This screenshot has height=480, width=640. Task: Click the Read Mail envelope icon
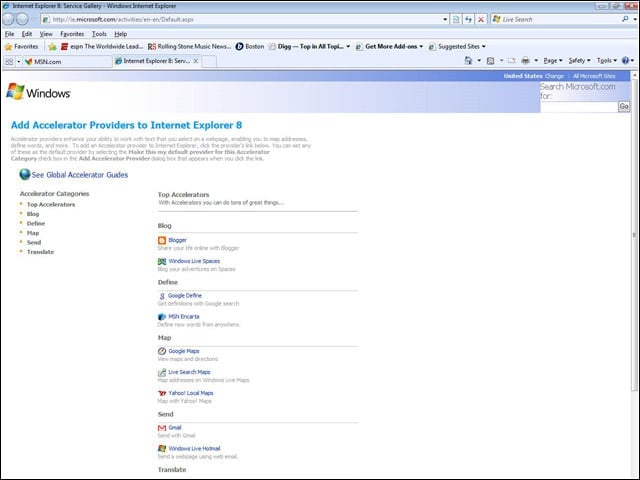coord(511,60)
